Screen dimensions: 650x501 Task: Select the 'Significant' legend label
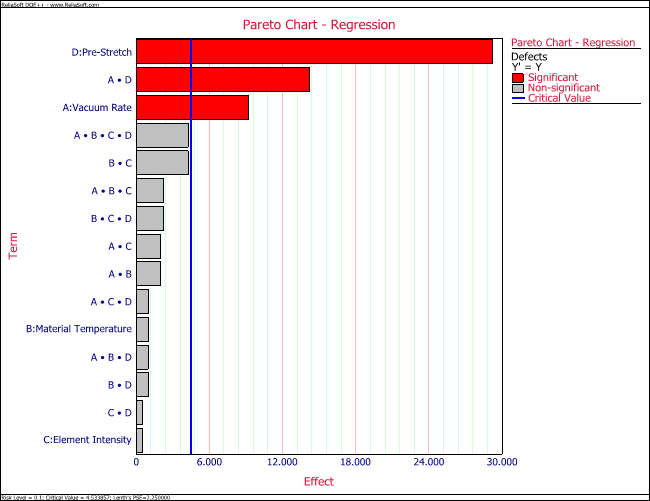point(553,77)
